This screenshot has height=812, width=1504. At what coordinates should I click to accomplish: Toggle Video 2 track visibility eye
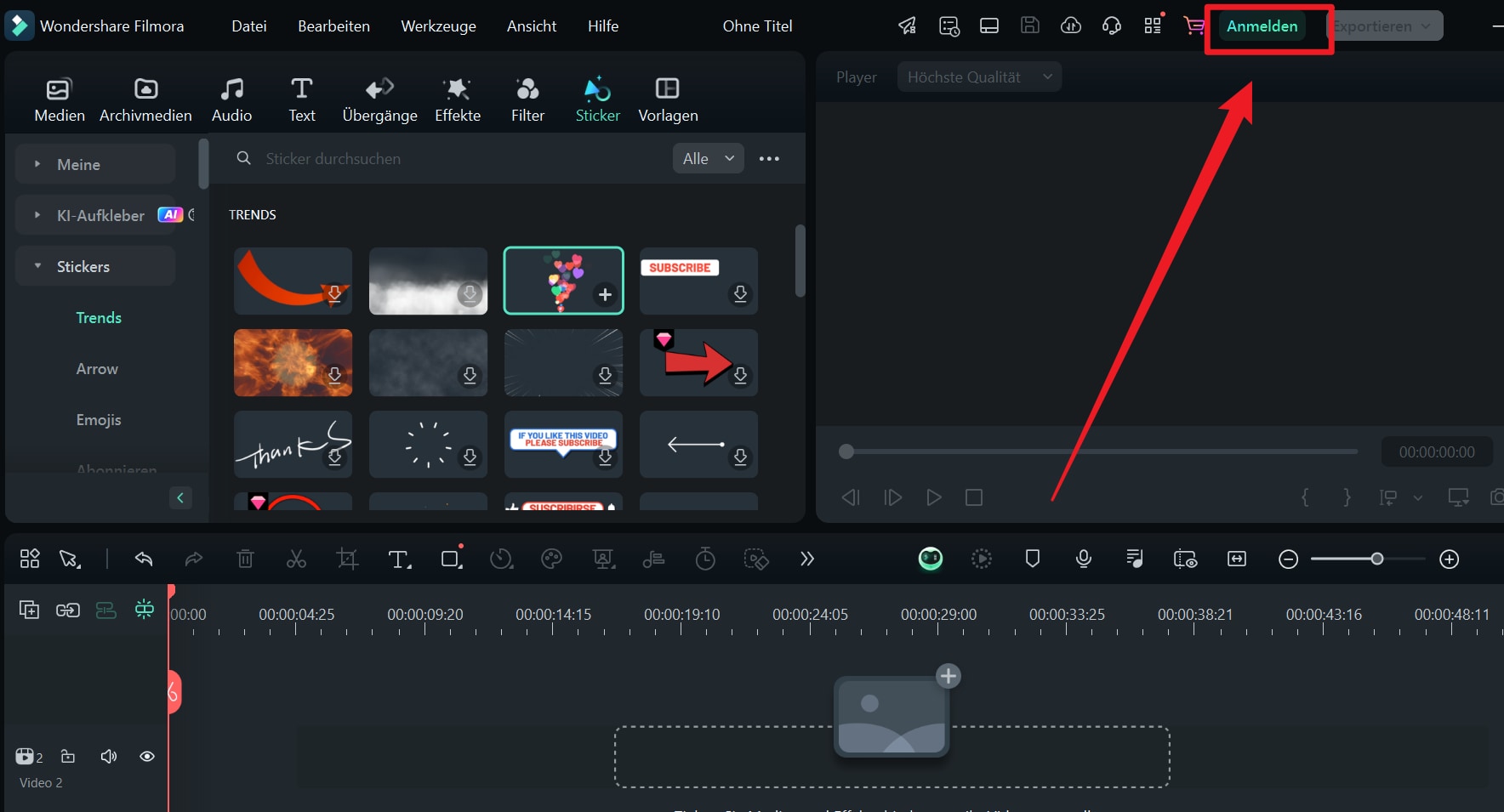(147, 757)
